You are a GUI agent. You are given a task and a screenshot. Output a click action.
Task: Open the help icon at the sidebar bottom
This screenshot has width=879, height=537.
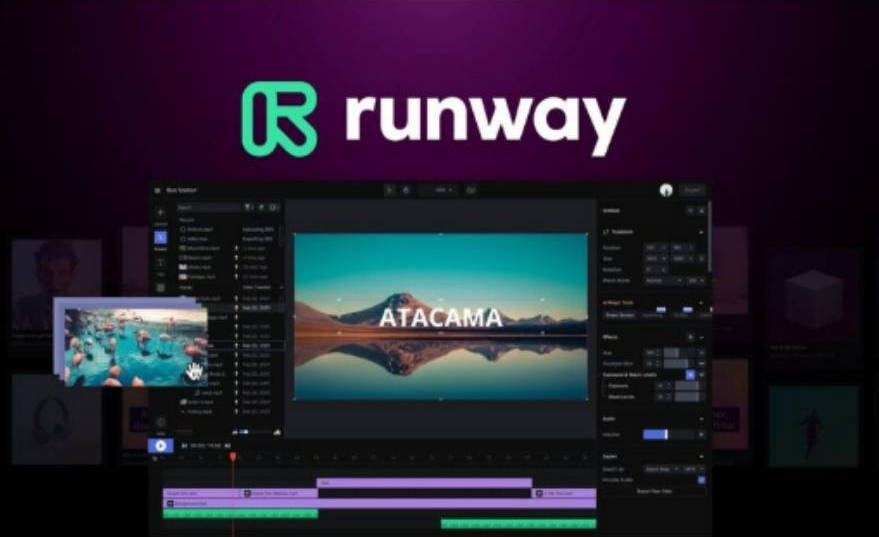click(x=160, y=422)
